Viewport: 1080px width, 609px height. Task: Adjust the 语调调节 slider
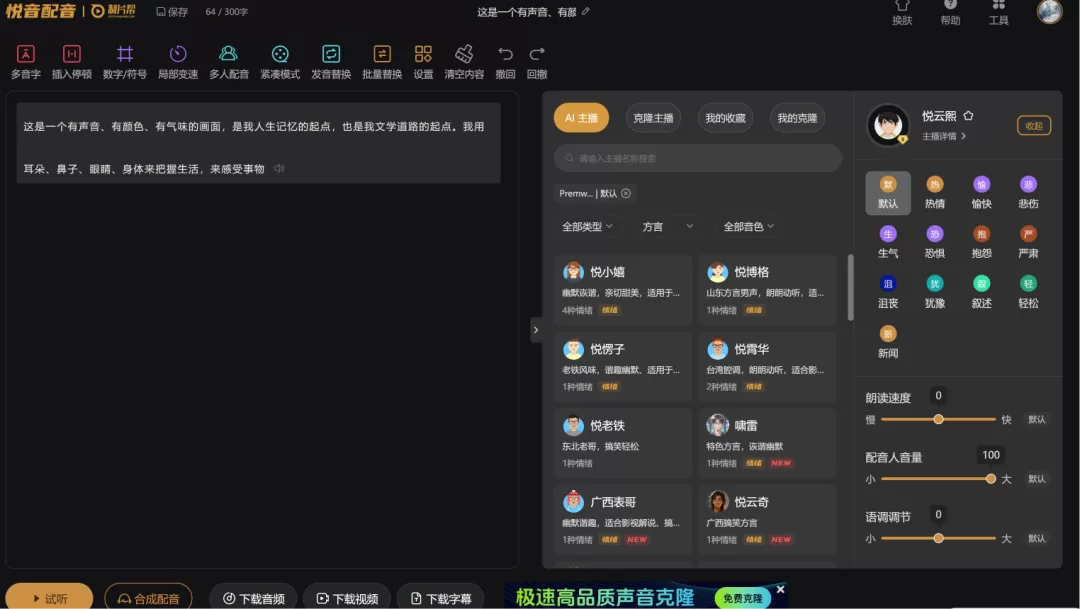click(938, 538)
